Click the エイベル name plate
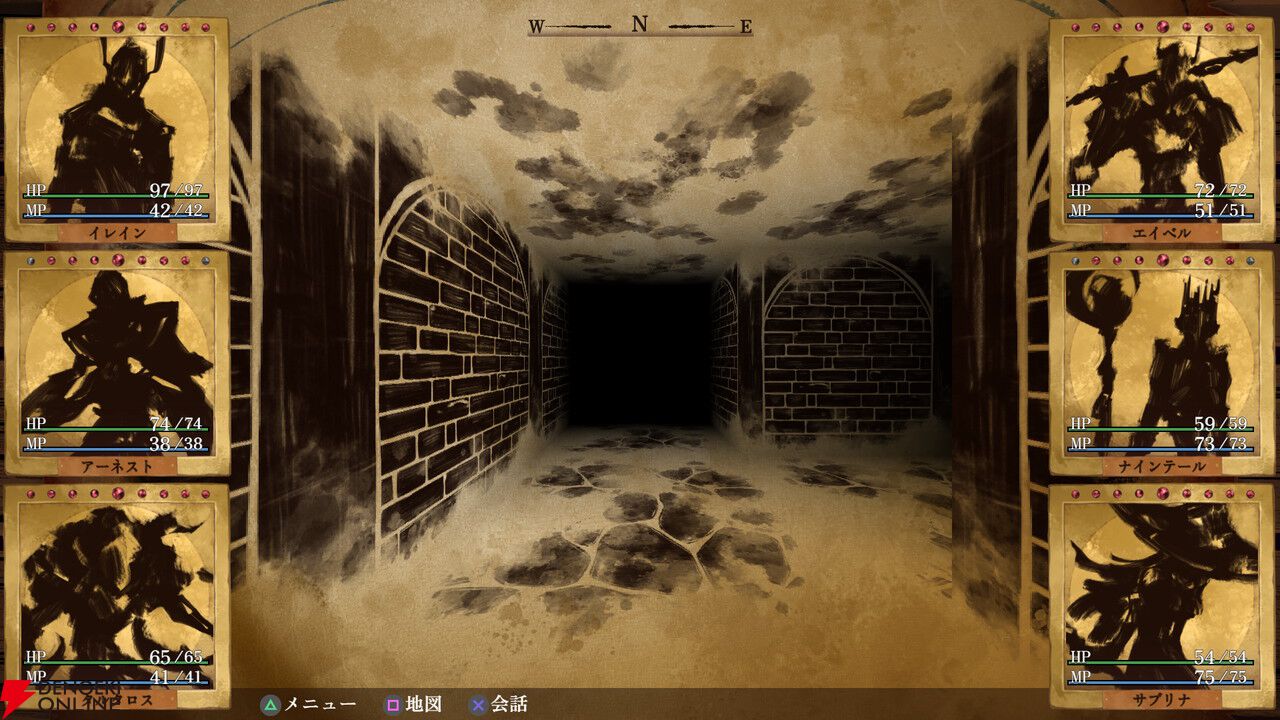 pos(1161,232)
